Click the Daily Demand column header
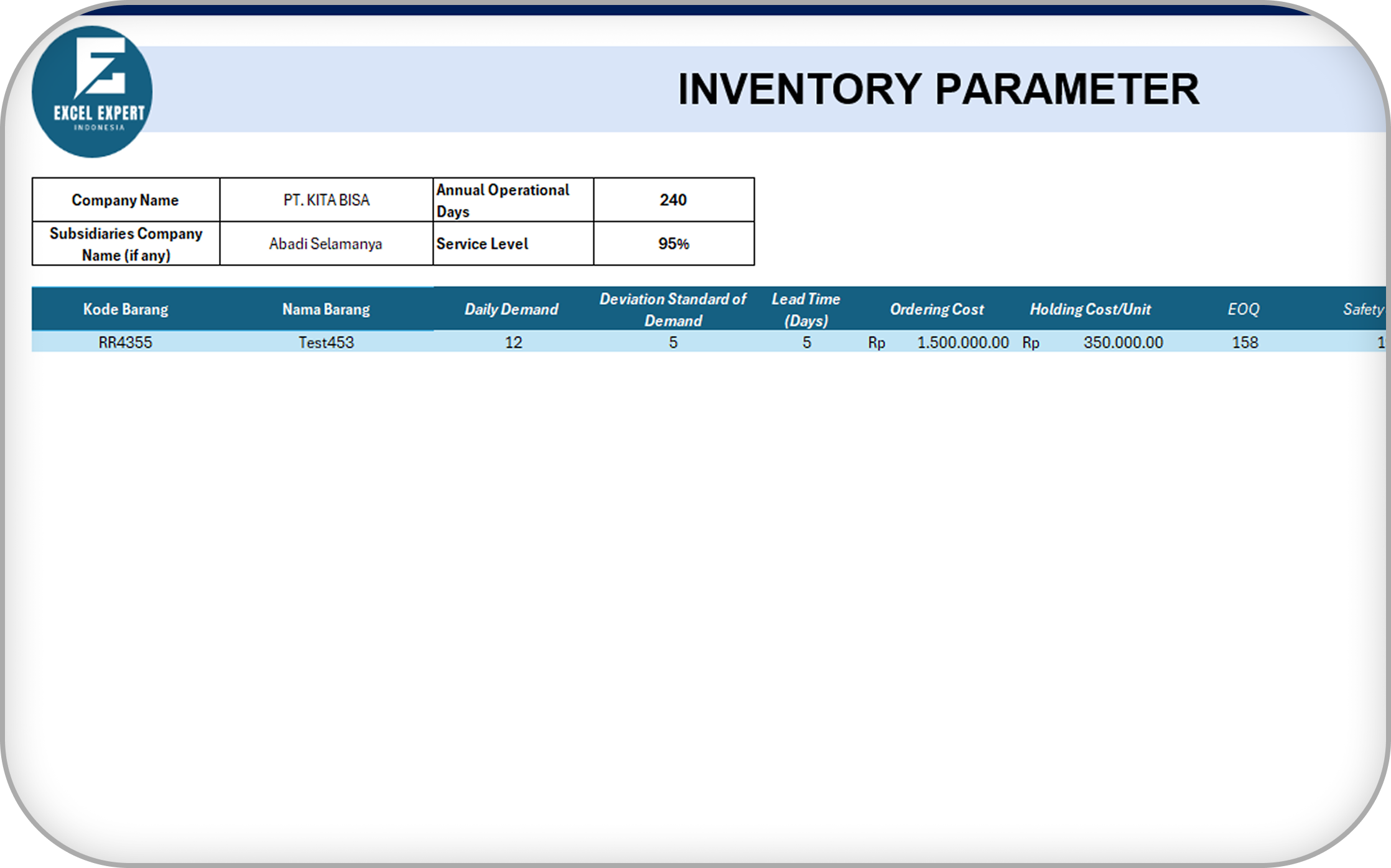 tap(511, 309)
